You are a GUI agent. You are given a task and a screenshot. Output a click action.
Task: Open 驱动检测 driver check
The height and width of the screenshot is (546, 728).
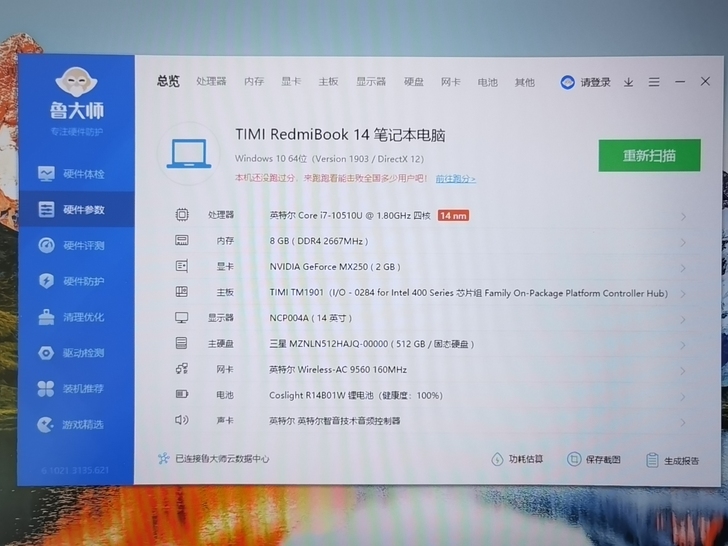coord(72,353)
